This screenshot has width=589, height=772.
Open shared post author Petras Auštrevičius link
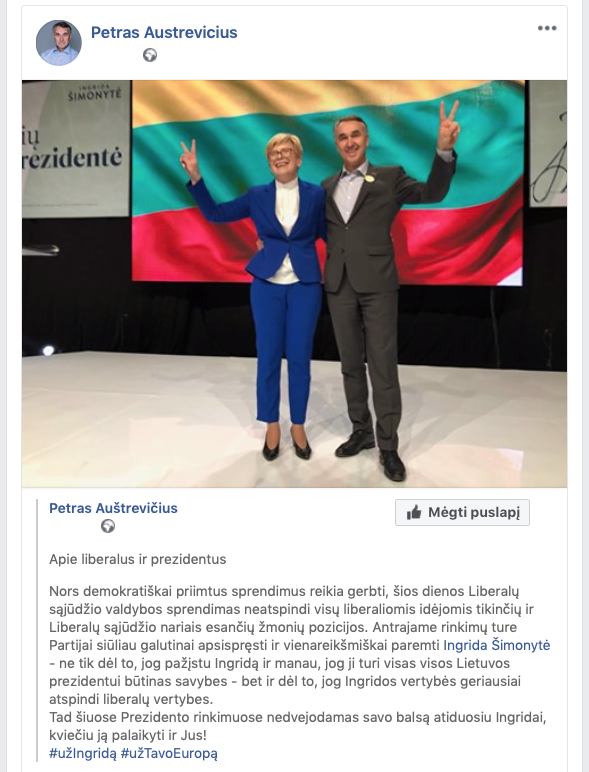pyautogui.click(x=113, y=508)
